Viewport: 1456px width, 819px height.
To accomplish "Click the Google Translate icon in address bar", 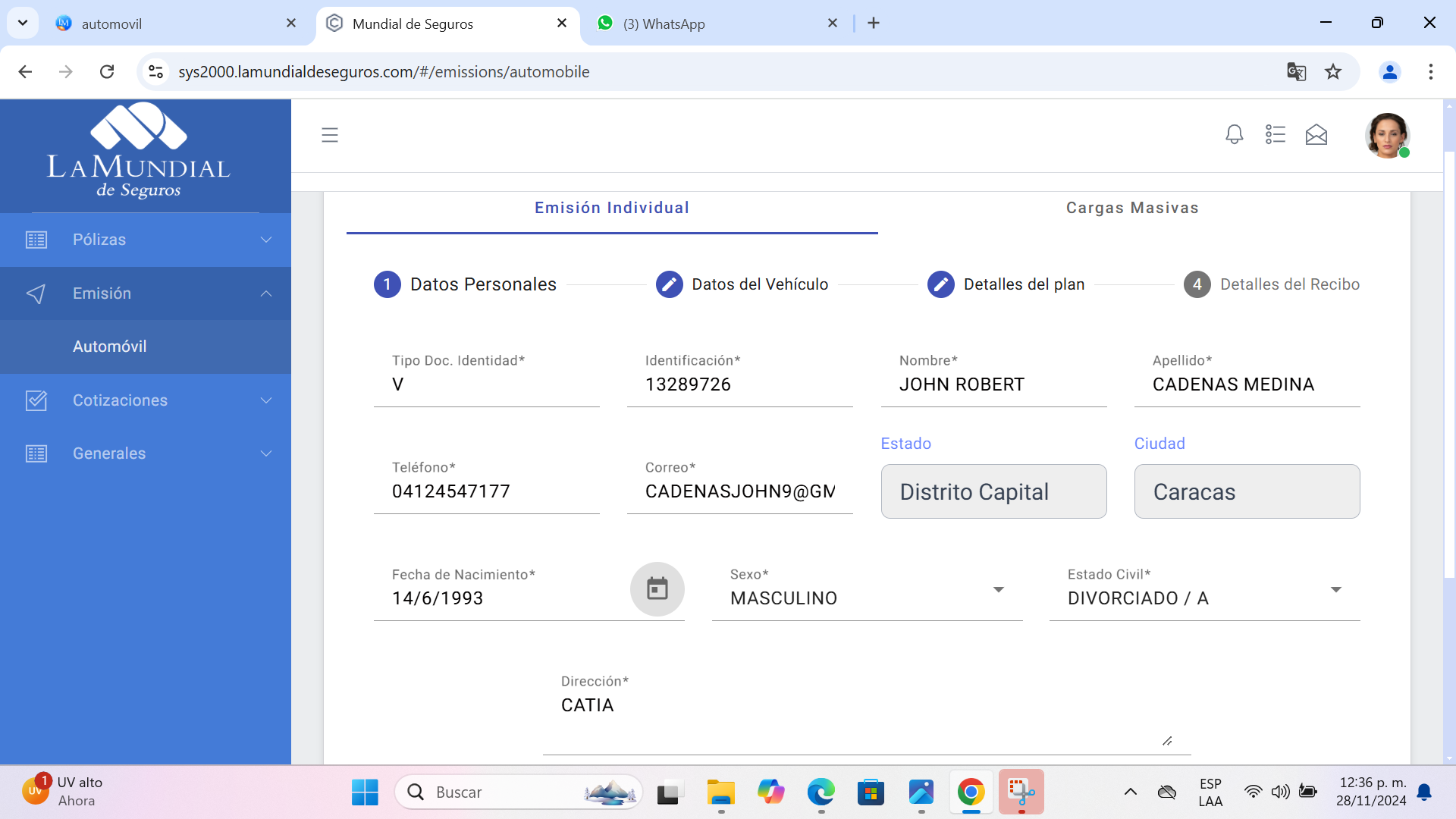I will point(1296,72).
